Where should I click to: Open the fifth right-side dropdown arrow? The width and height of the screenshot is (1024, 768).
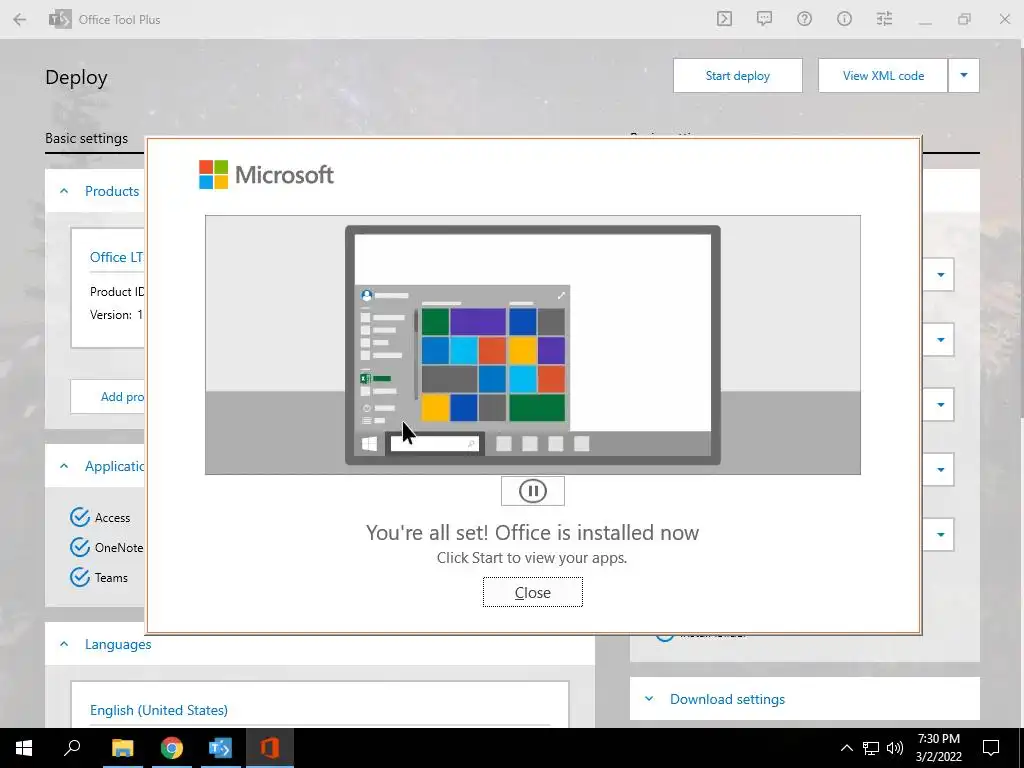coord(940,534)
